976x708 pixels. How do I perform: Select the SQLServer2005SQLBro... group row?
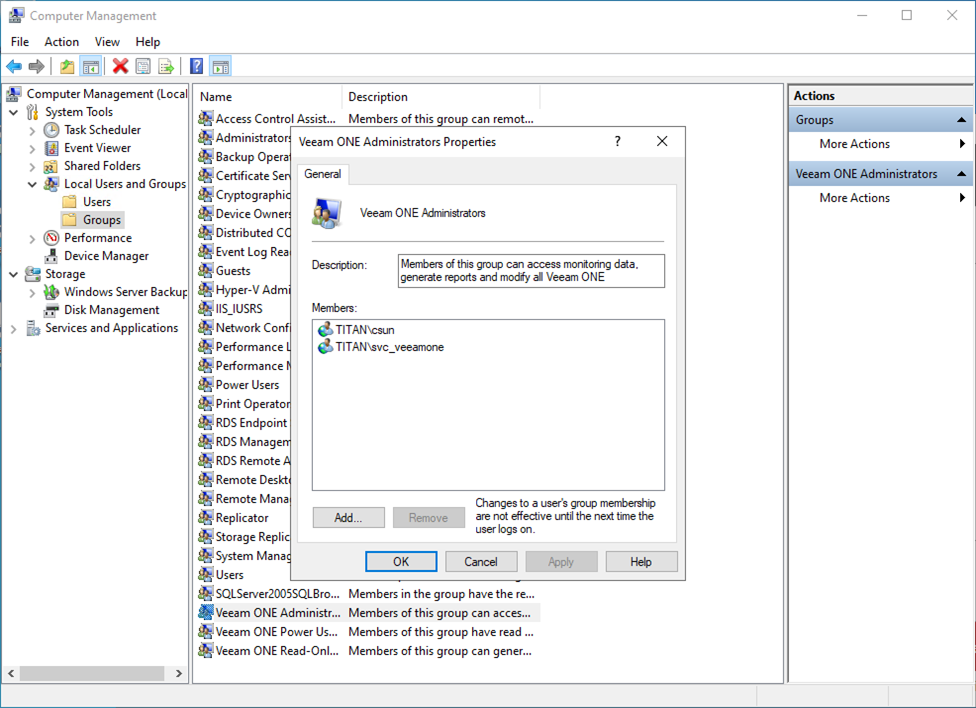pos(368,594)
